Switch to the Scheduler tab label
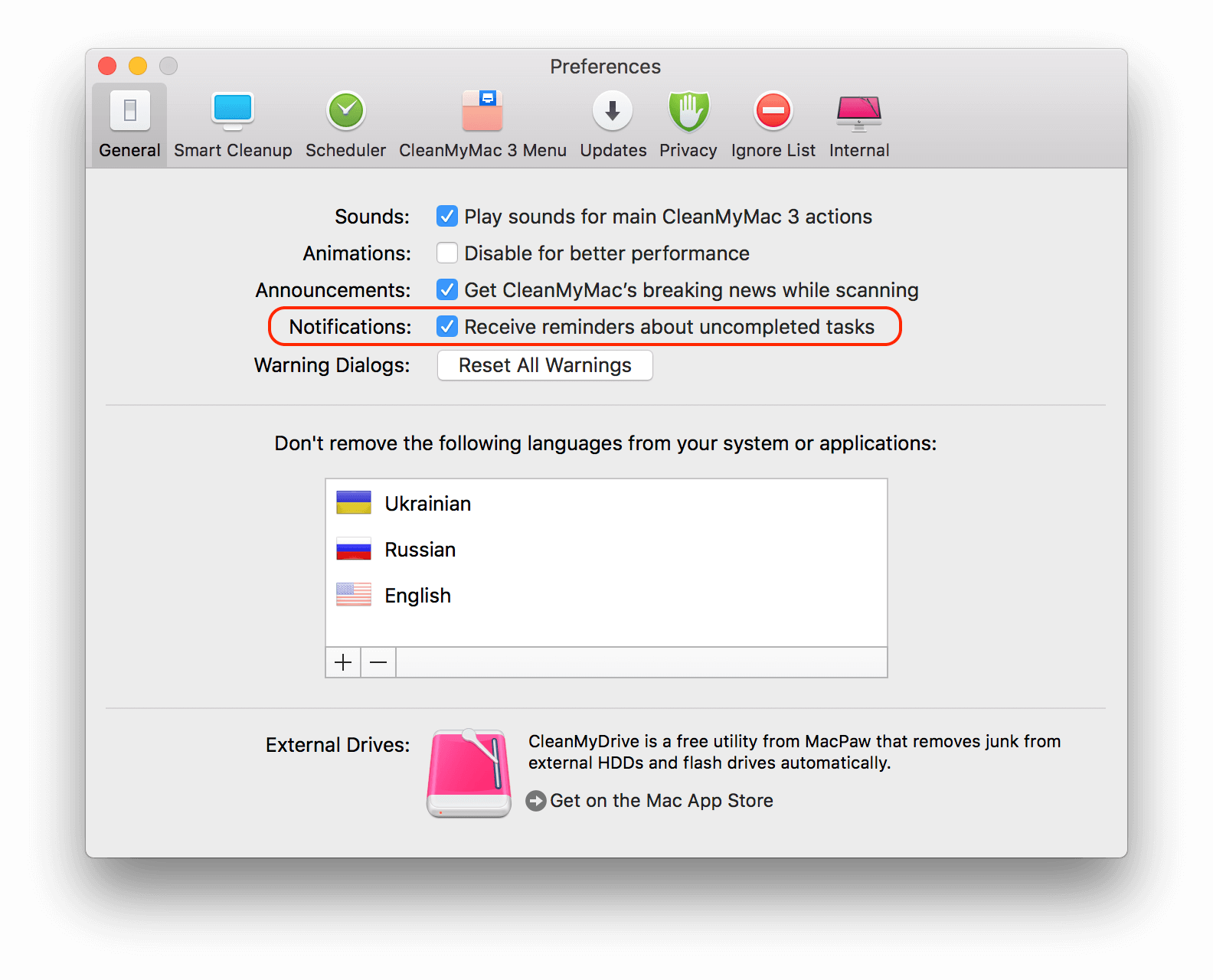The image size is (1213, 980). coord(346,150)
